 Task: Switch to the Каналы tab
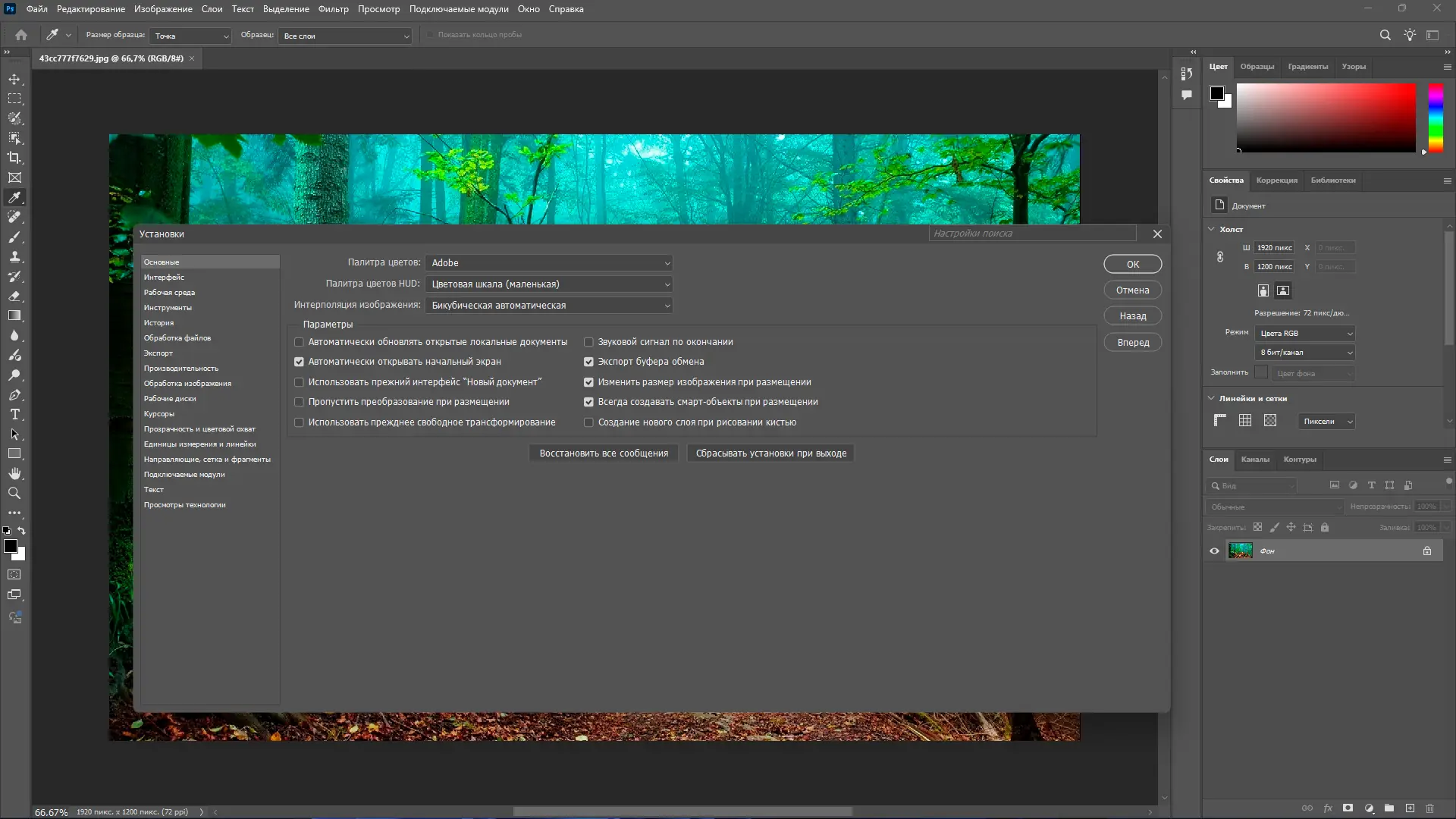1255,460
